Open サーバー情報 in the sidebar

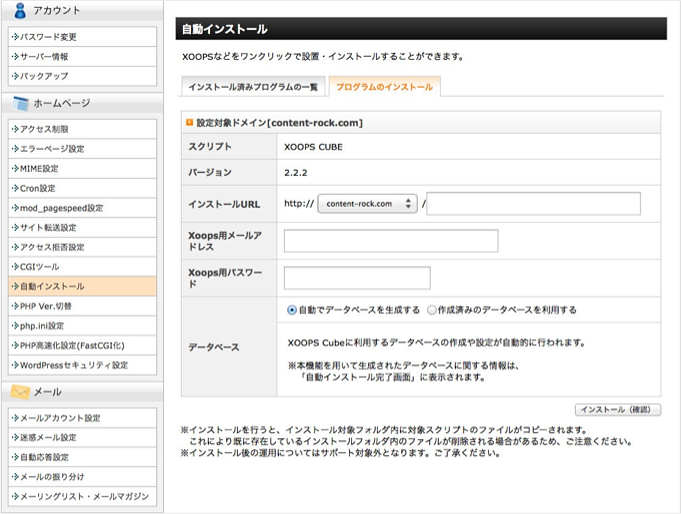click(x=83, y=56)
